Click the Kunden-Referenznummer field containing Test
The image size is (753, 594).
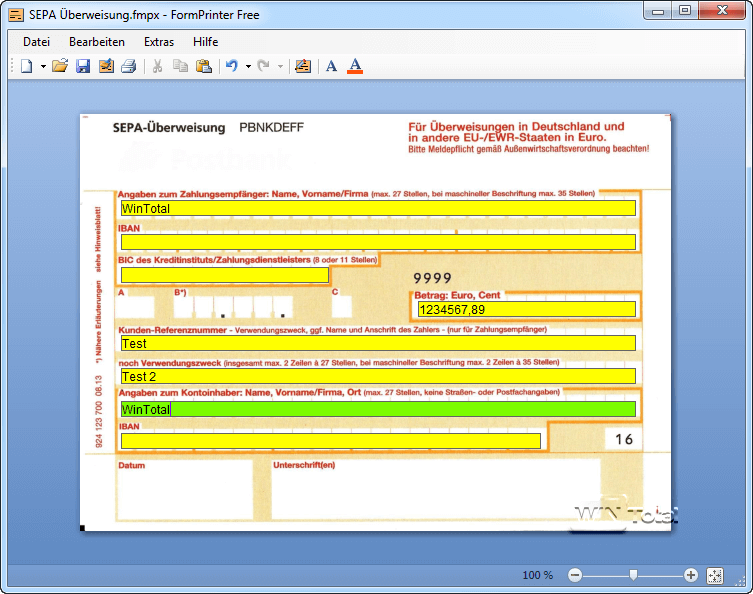(x=378, y=343)
